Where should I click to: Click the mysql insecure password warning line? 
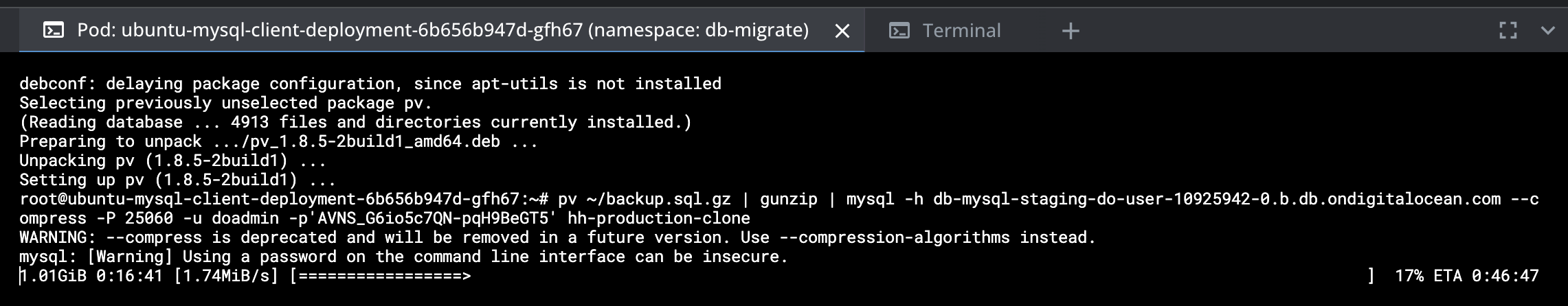[403, 257]
